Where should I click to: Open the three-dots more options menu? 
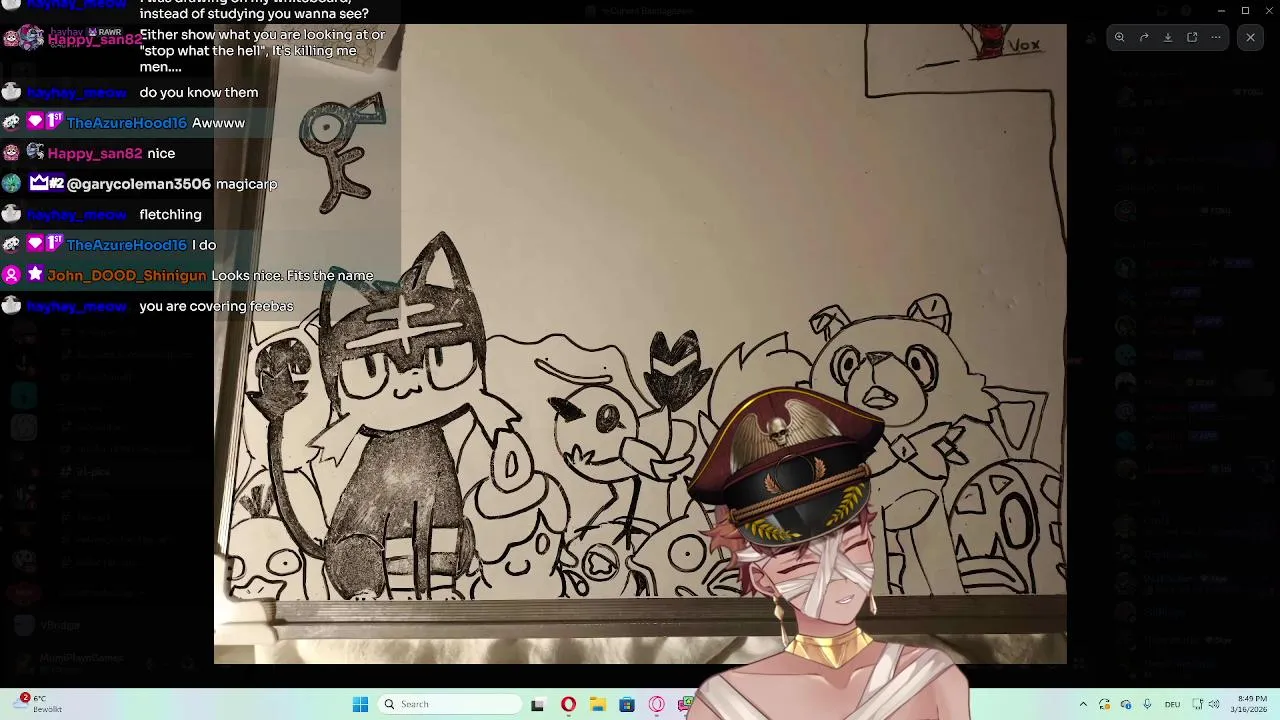[1216, 38]
